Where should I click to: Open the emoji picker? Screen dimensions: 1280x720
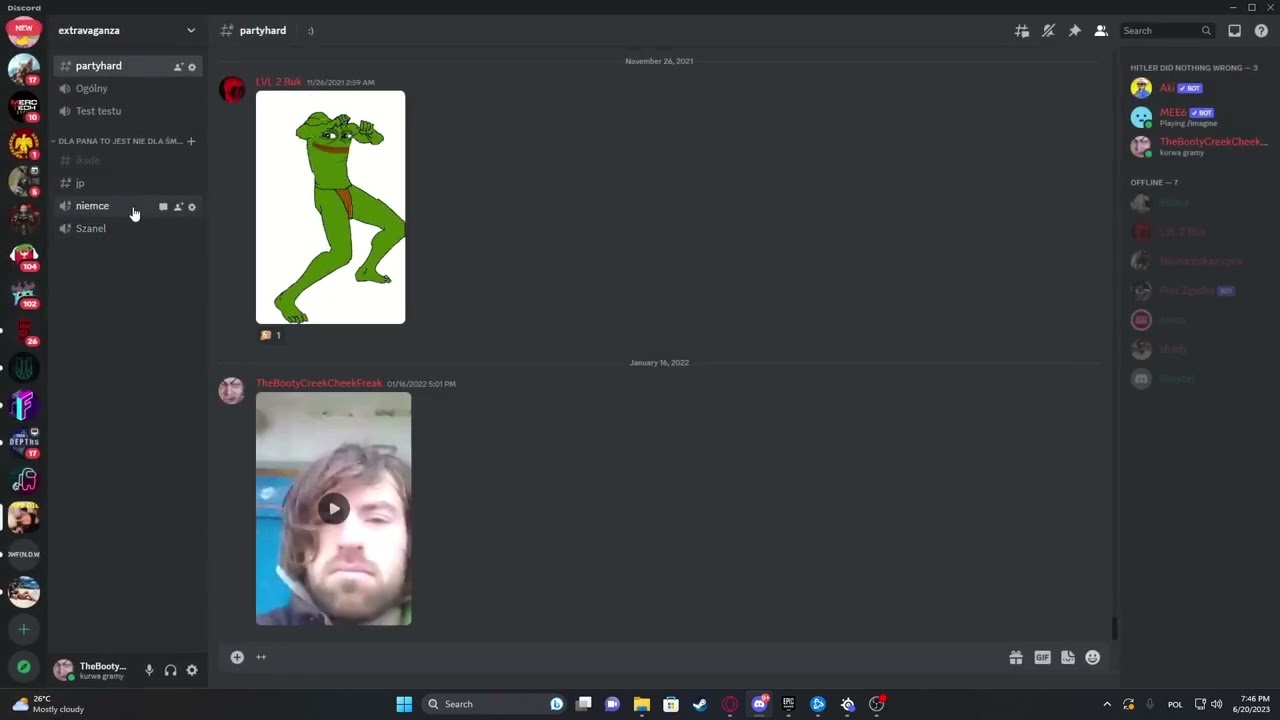click(x=1093, y=657)
